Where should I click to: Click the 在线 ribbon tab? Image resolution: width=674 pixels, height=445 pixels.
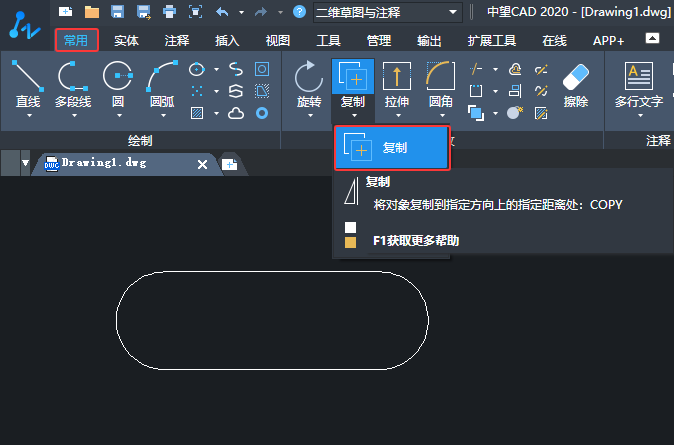[555, 40]
